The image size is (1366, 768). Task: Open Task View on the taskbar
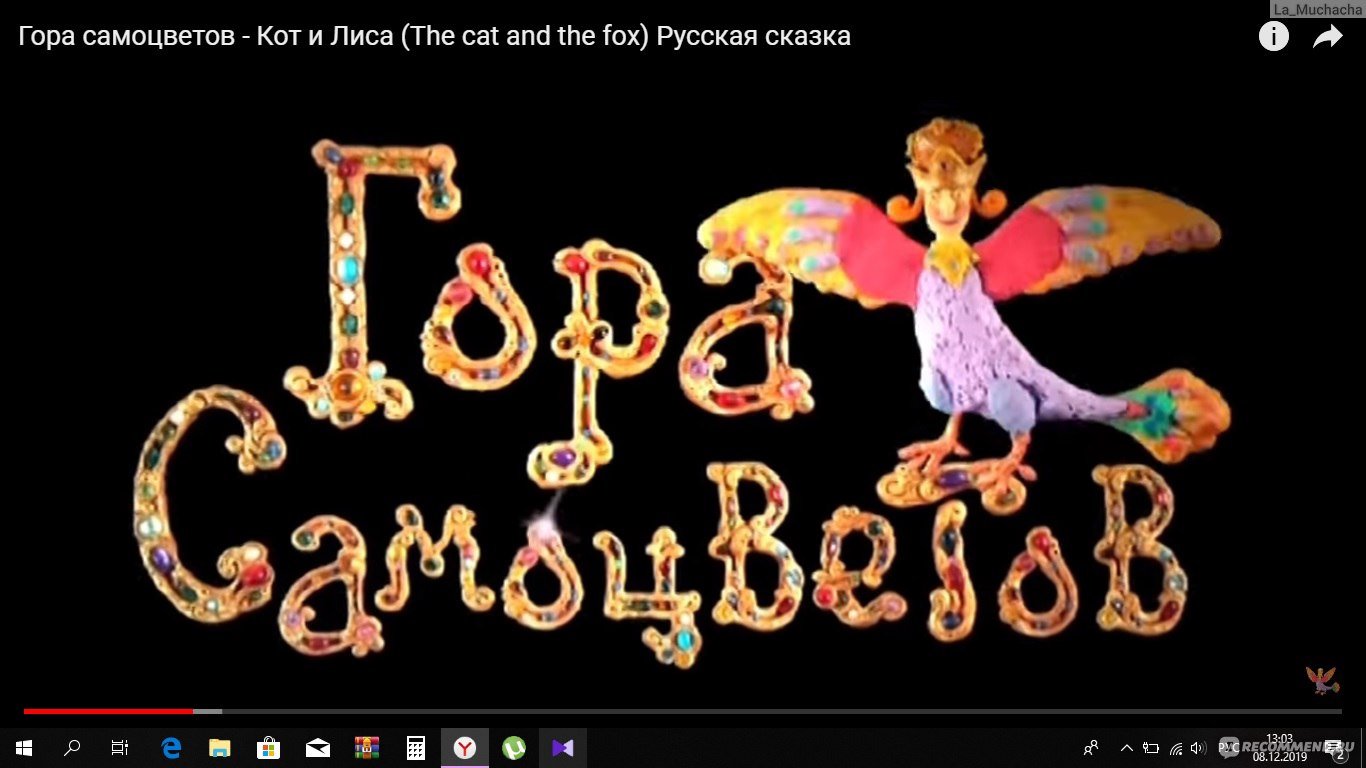point(120,747)
